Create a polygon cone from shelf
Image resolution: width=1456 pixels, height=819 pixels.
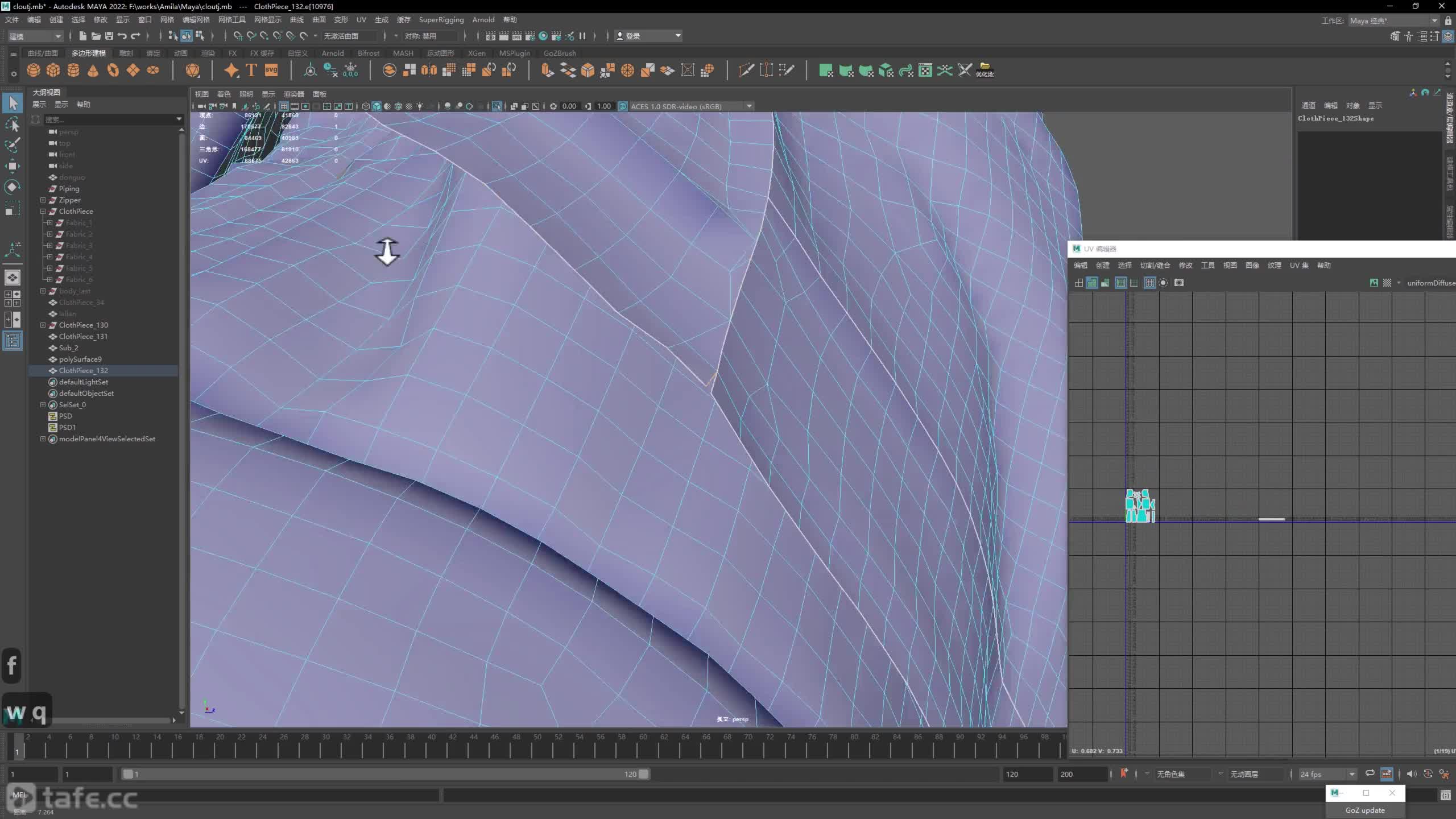93,70
